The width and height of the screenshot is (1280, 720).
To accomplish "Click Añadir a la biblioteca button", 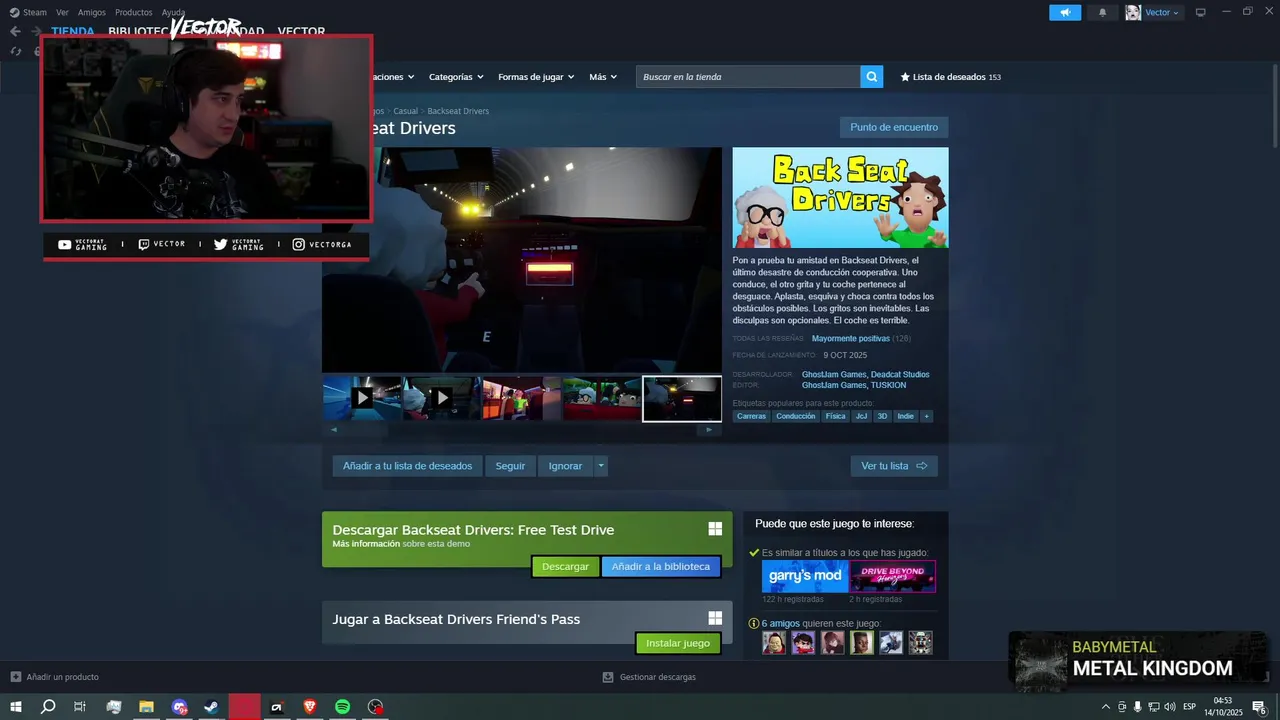I will coord(661,567).
